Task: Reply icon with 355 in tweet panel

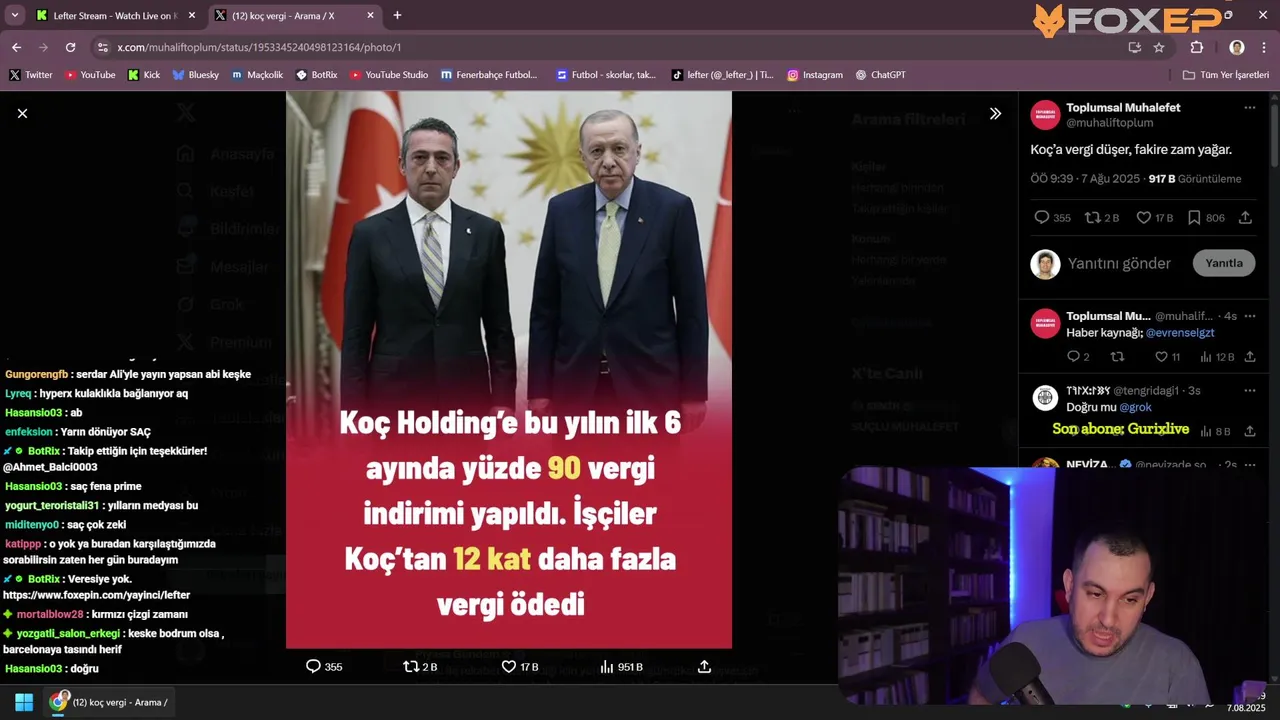Action: point(1041,217)
